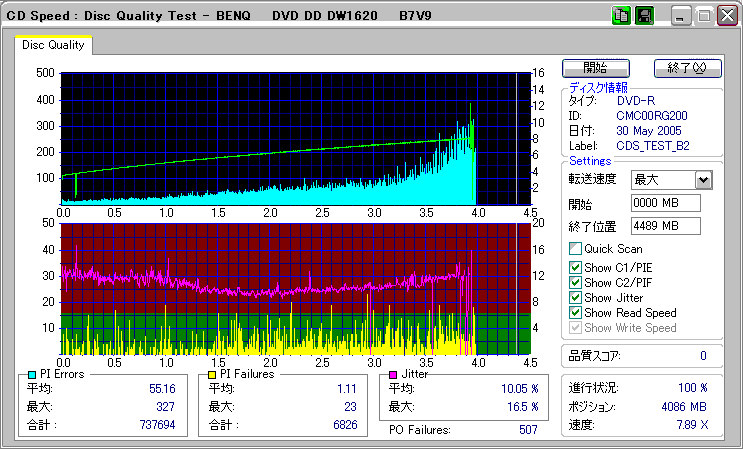This screenshot has height=449, width=743.
Task: Click PI Failures total 6826
Action: pyautogui.click(x=345, y=425)
